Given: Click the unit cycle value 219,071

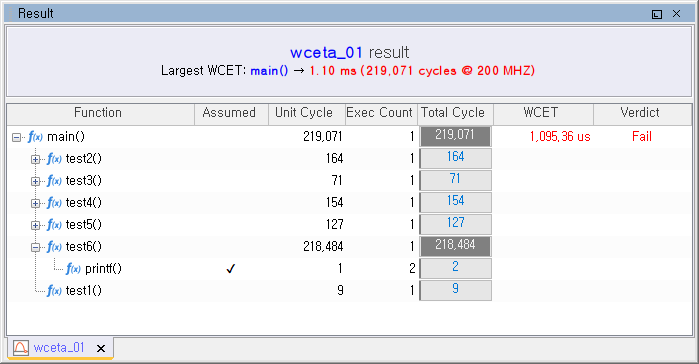Looking at the screenshot, I should pos(323,137).
